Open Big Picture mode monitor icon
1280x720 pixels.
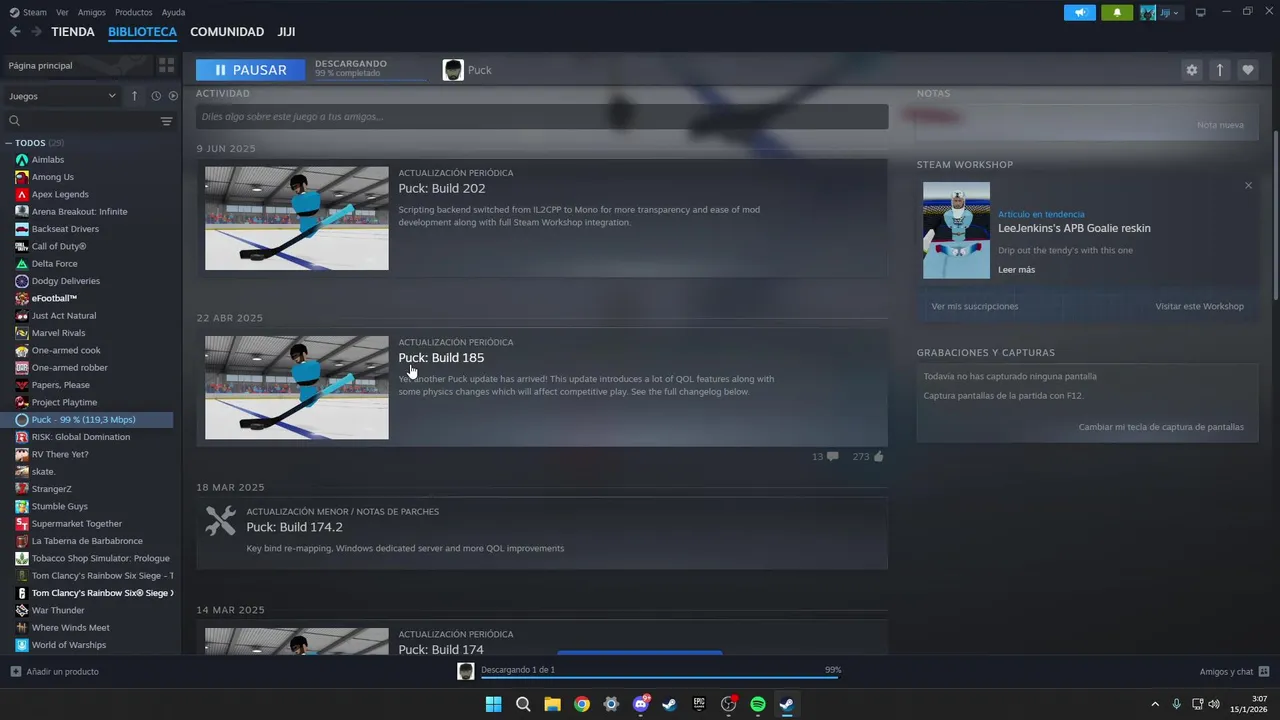click(1200, 13)
